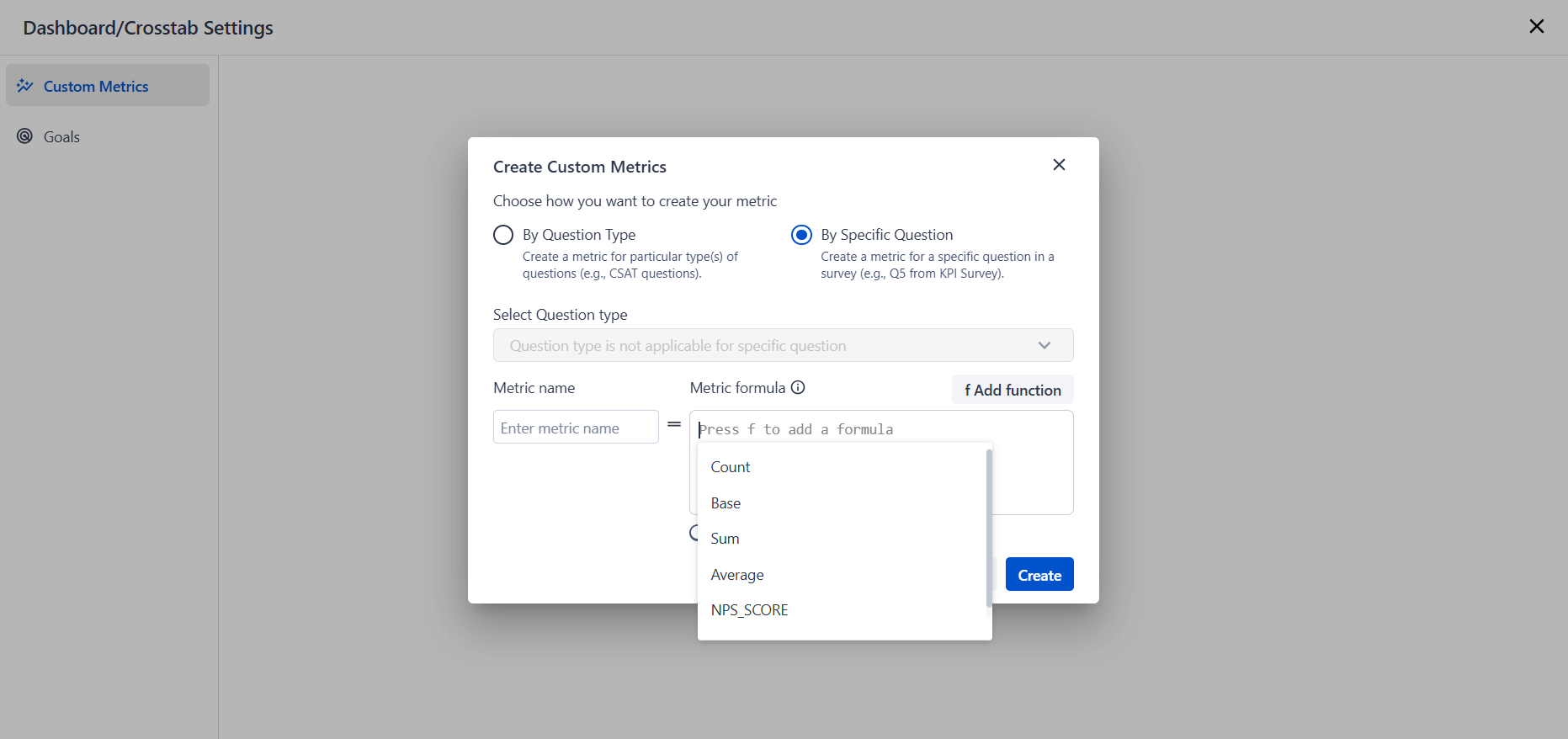Close the Create Custom Metrics dialog
This screenshot has width=1568, height=739.
[x=1059, y=165]
